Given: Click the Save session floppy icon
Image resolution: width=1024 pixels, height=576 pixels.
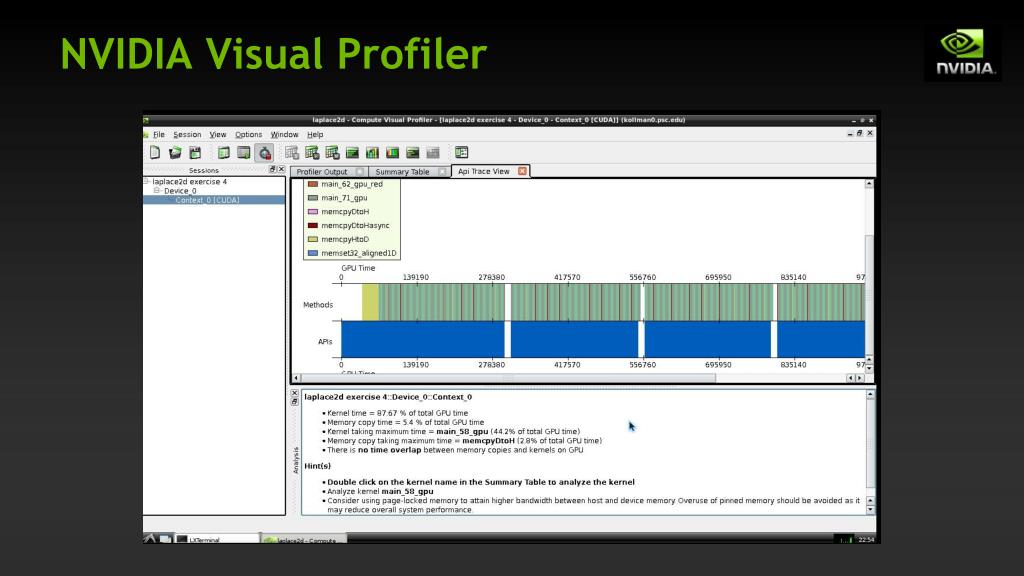Looking at the screenshot, I should click(195, 152).
